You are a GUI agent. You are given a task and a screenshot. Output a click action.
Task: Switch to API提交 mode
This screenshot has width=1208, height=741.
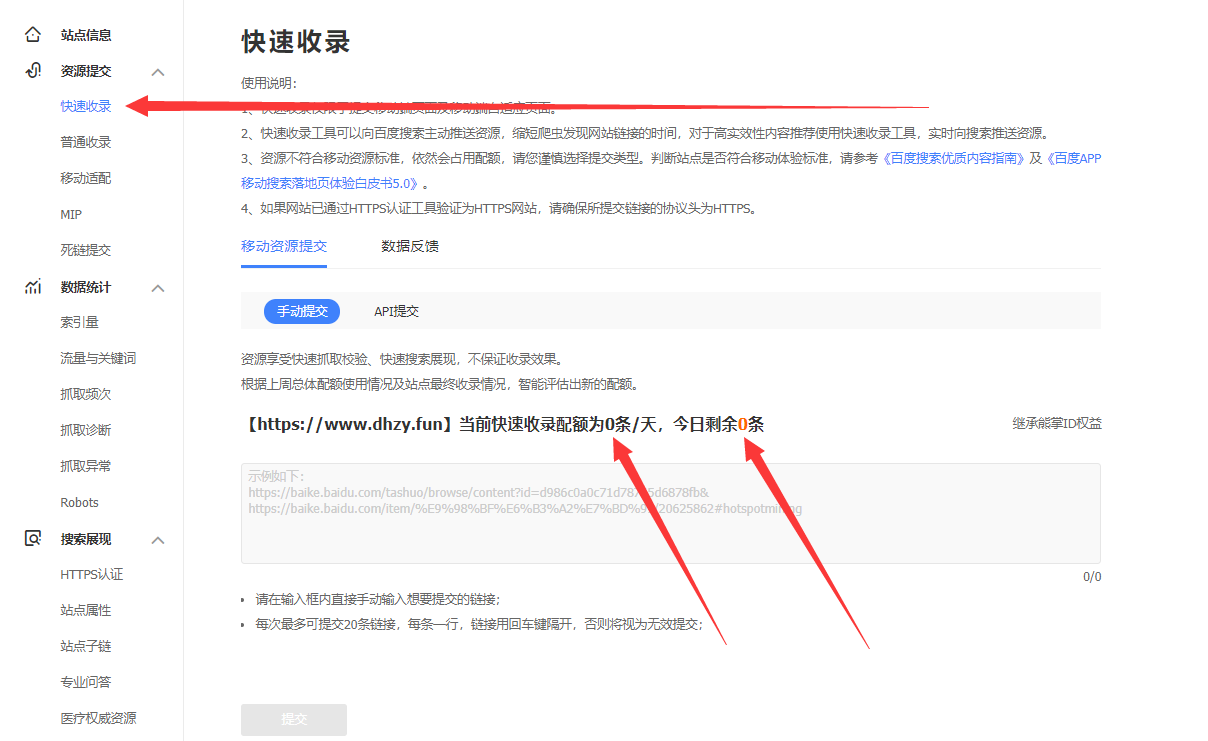point(396,311)
